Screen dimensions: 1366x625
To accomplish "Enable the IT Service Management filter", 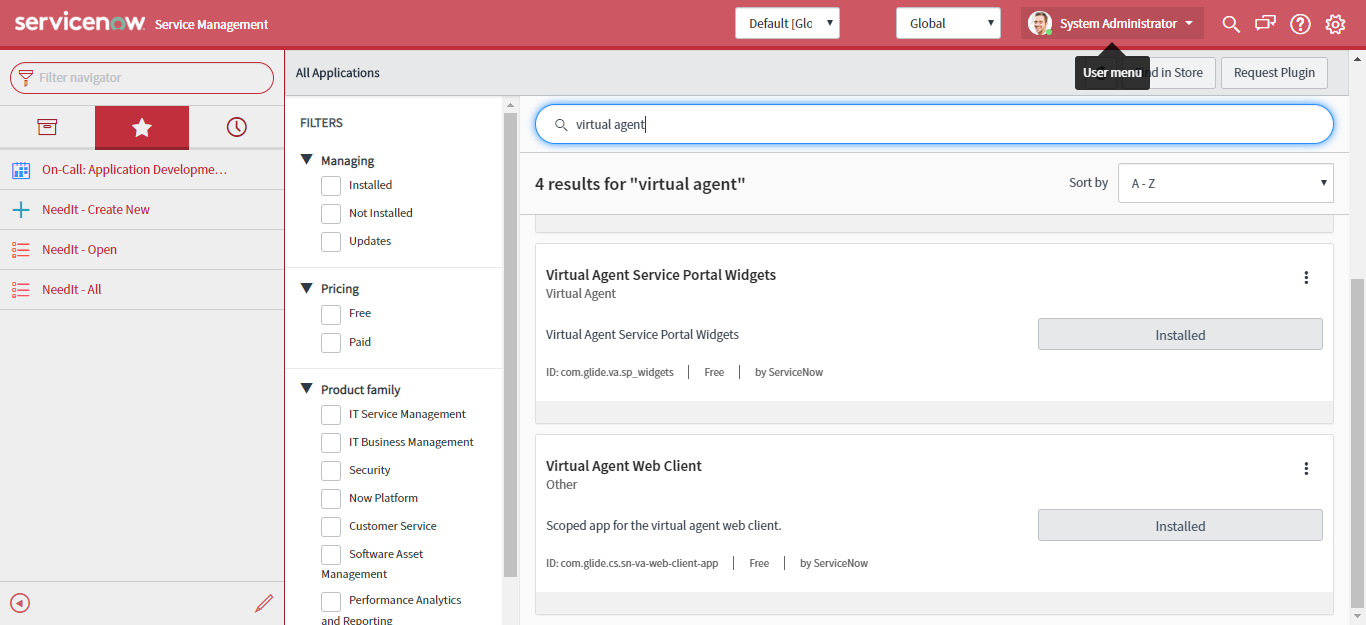I will [x=330, y=414].
